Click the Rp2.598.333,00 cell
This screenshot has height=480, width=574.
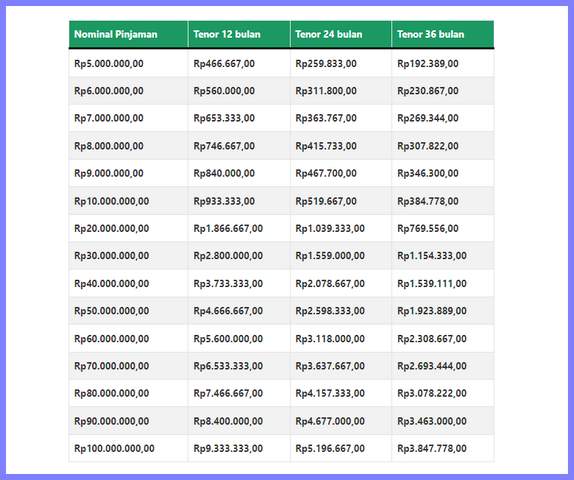341,311
